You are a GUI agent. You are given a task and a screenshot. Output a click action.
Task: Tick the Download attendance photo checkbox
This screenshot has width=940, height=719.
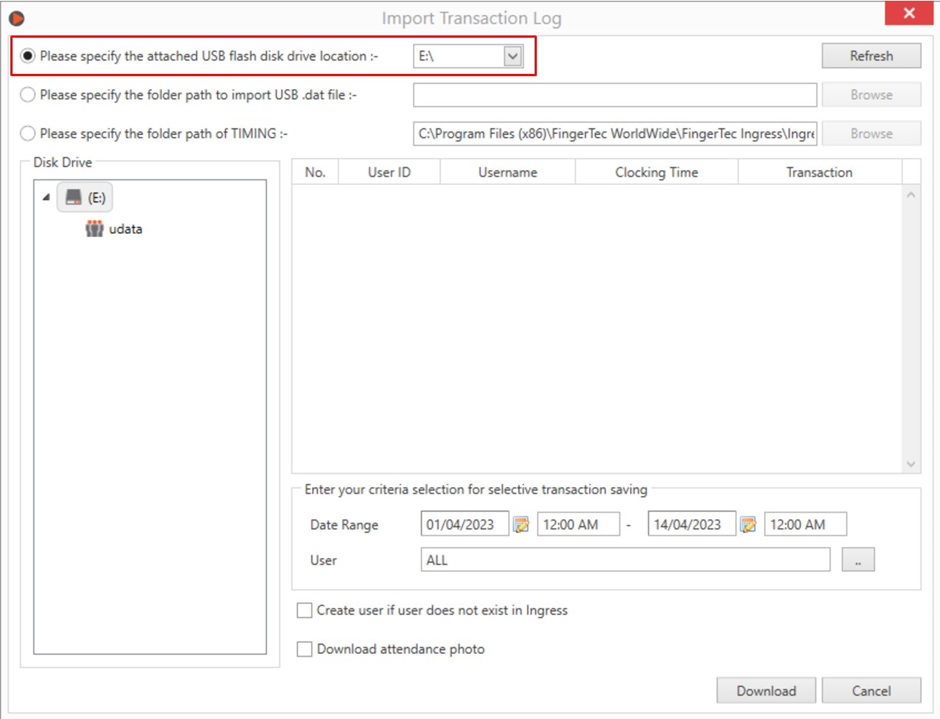coord(305,649)
